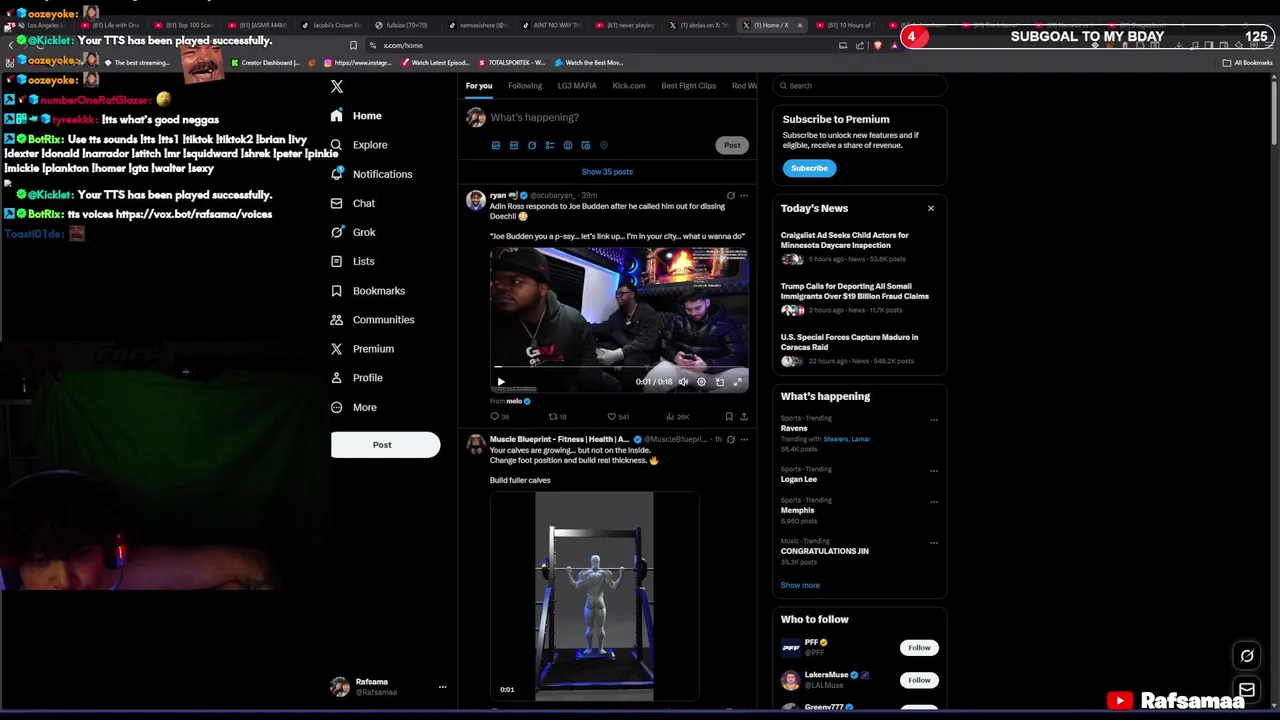Play the Adin Ross video

(x=501, y=382)
